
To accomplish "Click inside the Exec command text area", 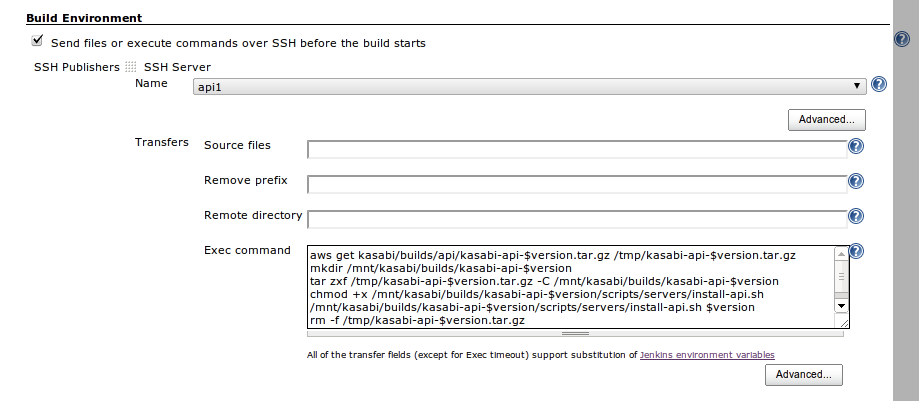I will pos(571,287).
